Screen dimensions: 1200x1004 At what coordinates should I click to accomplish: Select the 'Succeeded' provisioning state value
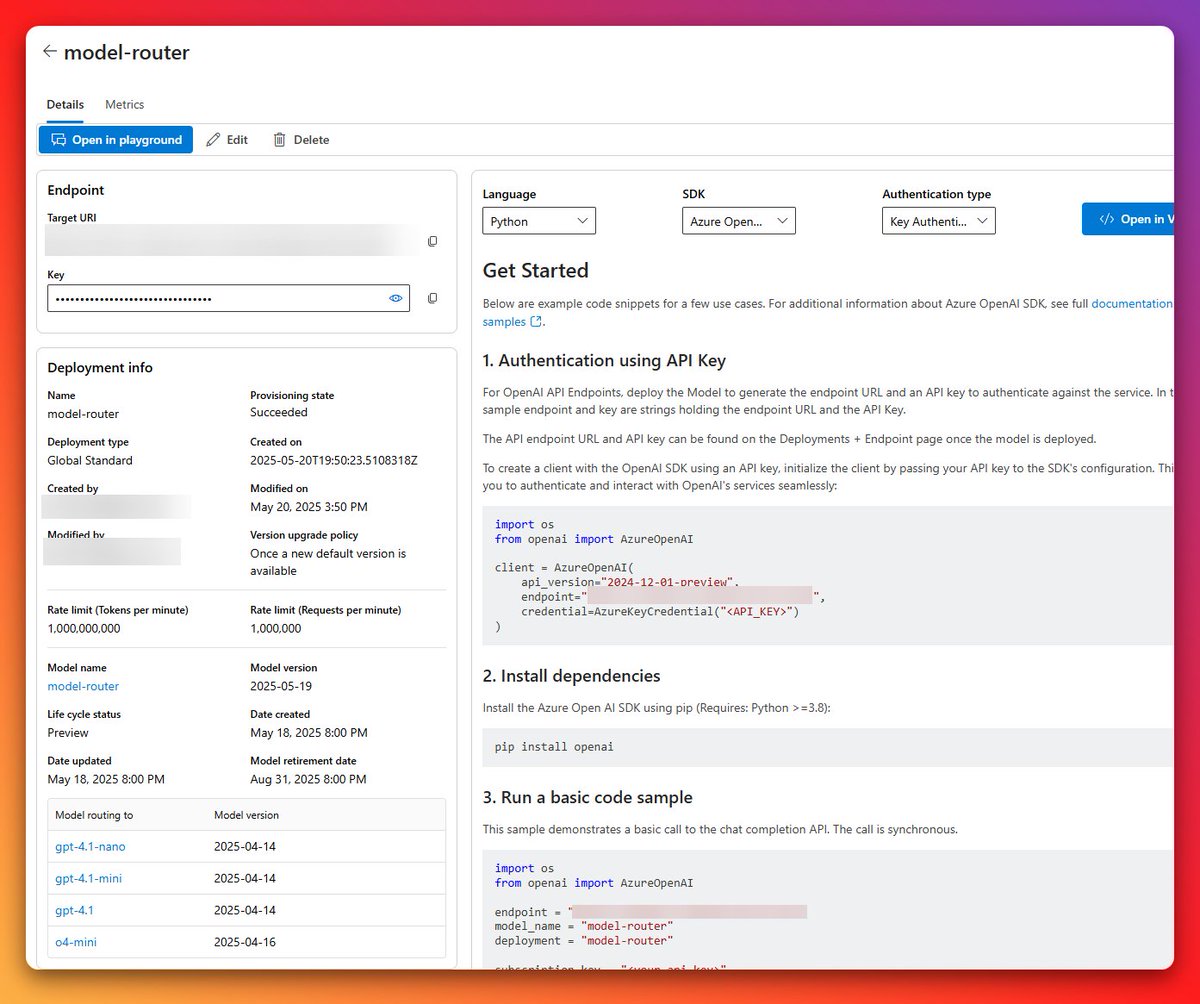pos(279,412)
